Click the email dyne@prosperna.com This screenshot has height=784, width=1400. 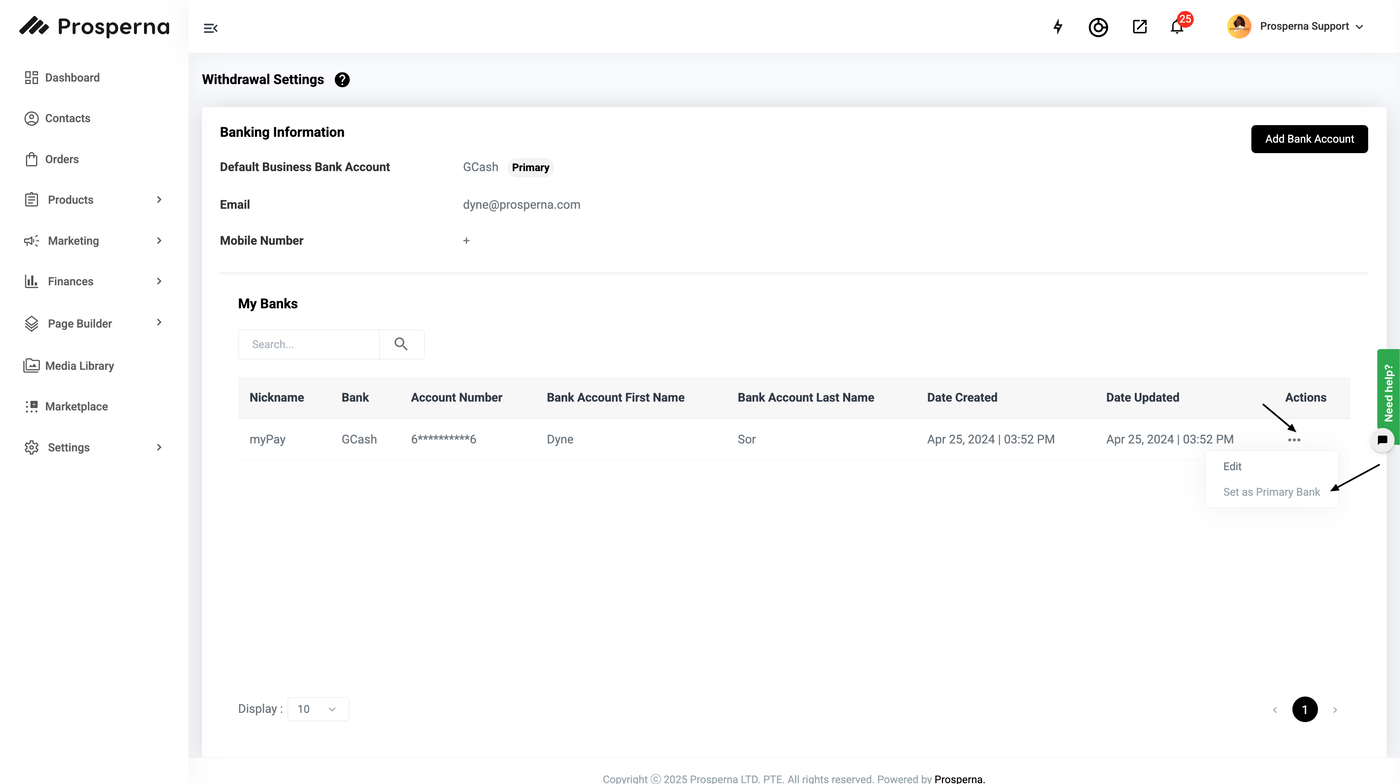[521, 205]
